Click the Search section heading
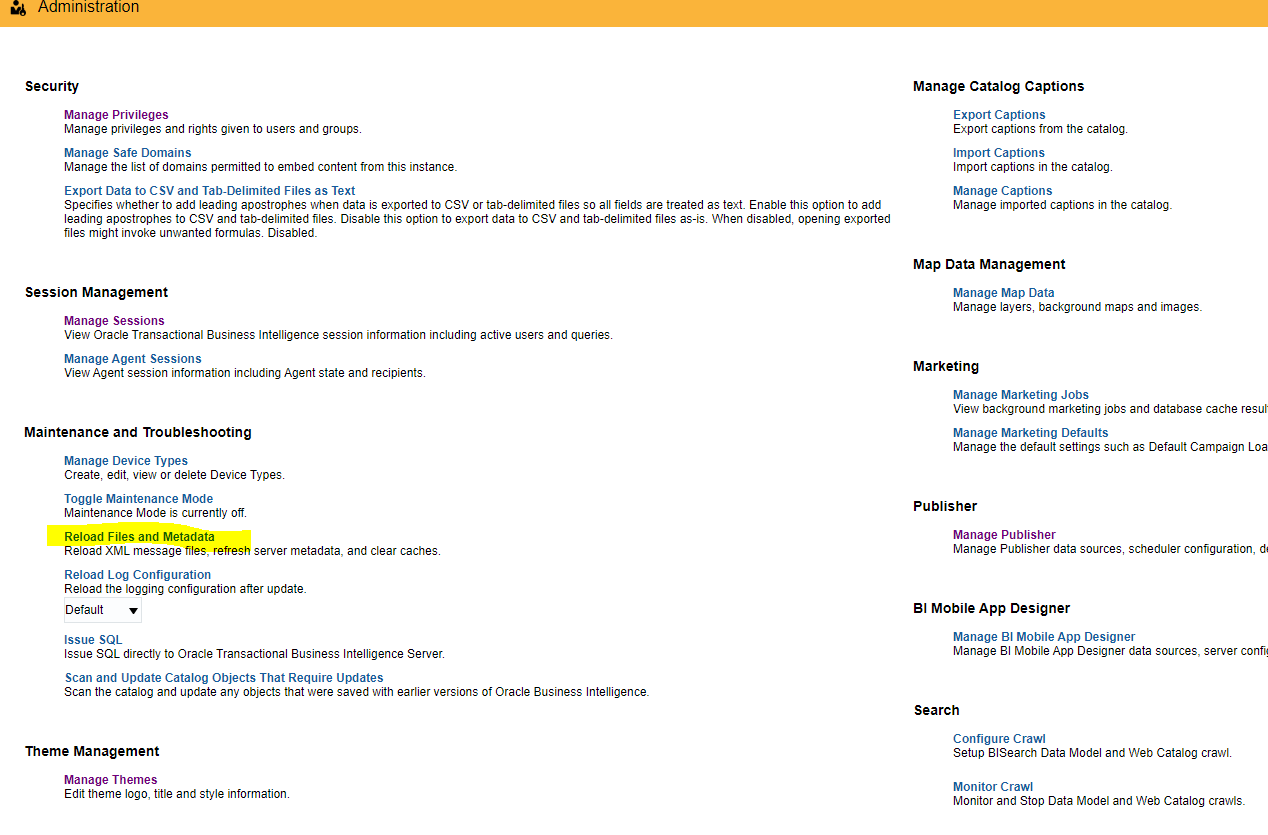This screenshot has width=1268, height=835. tap(937, 711)
